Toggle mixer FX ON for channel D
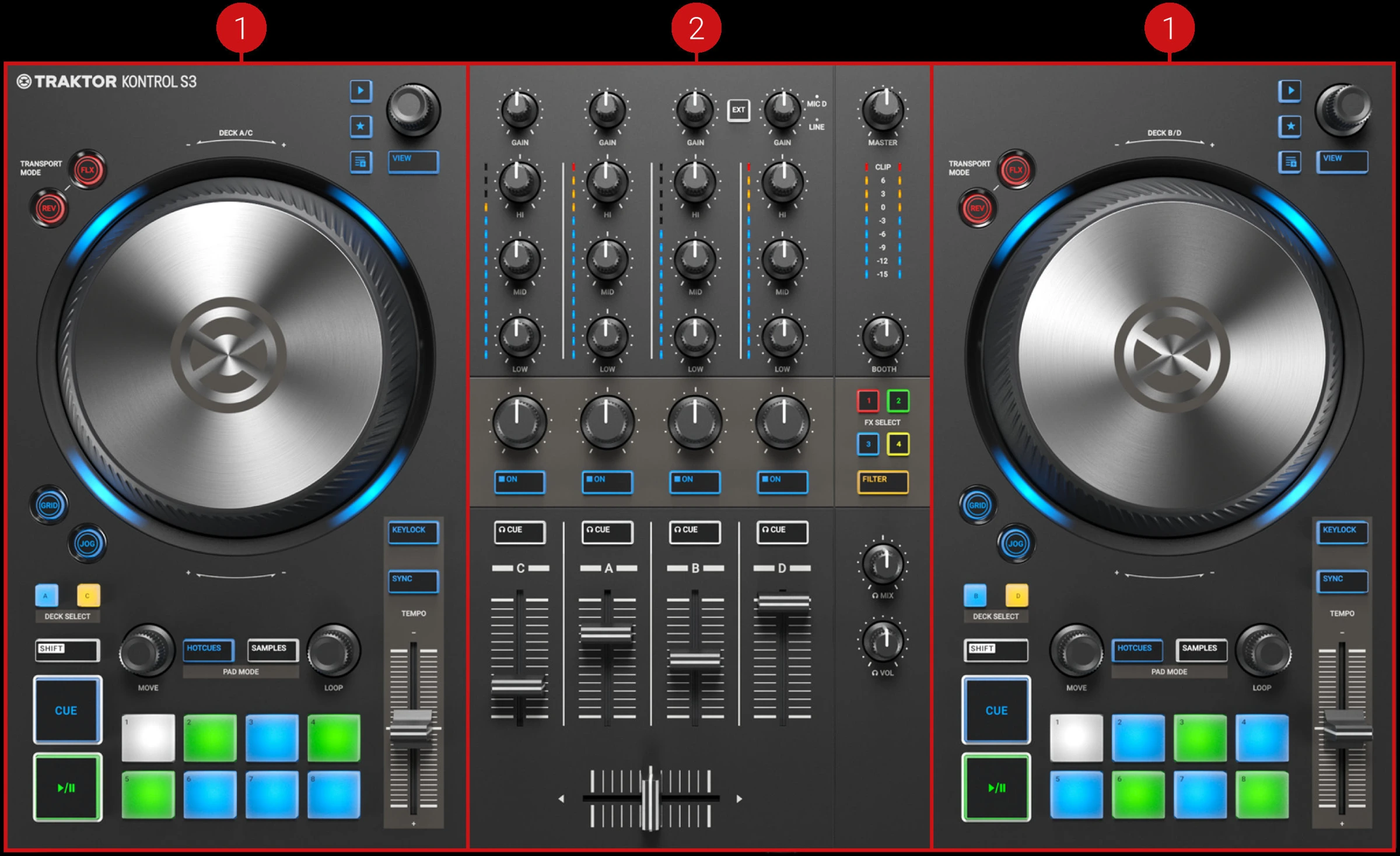1400x856 pixels. 782,482
